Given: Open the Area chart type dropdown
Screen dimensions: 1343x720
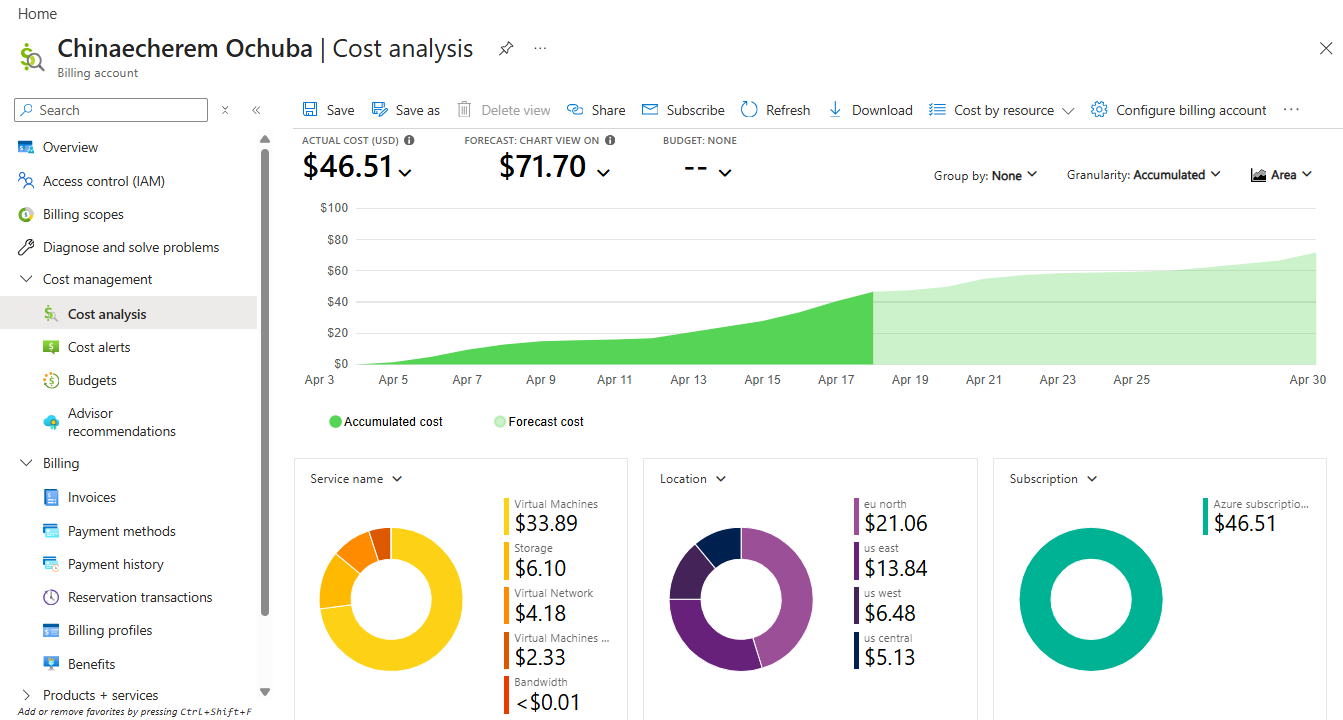Looking at the screenshot, I should click(1281, 175).
